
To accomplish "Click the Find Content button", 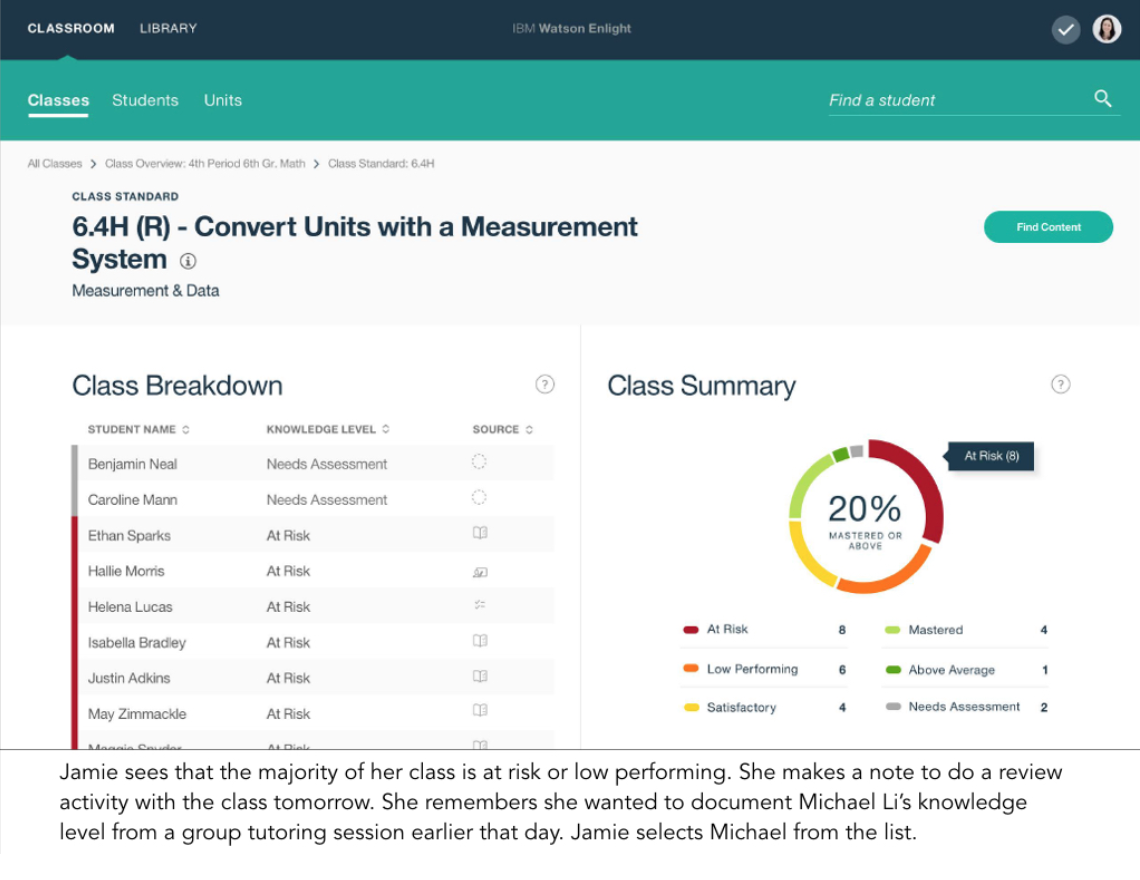I will (x=1048, y=227).
